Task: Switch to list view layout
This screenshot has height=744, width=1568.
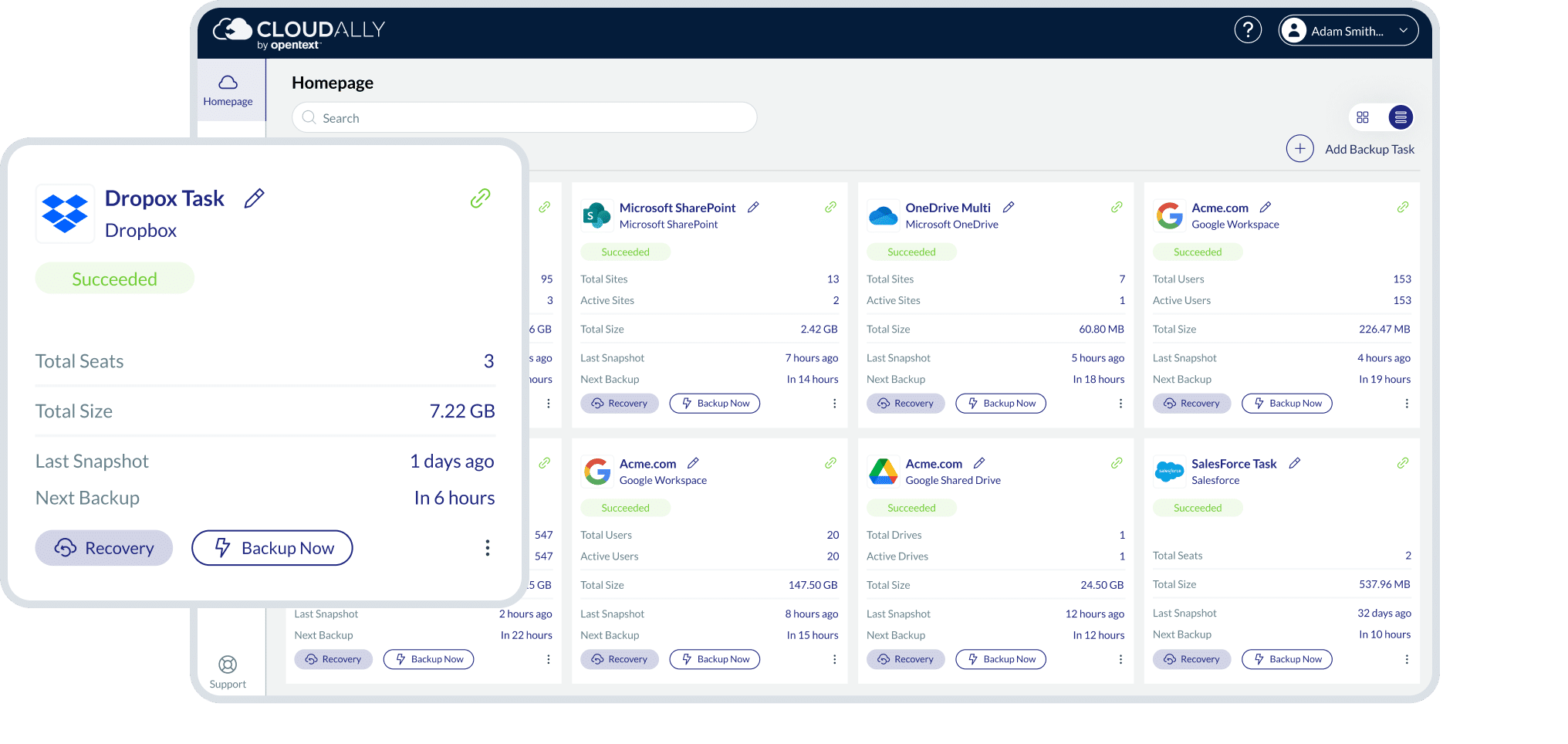Action: coord(1400,117)
